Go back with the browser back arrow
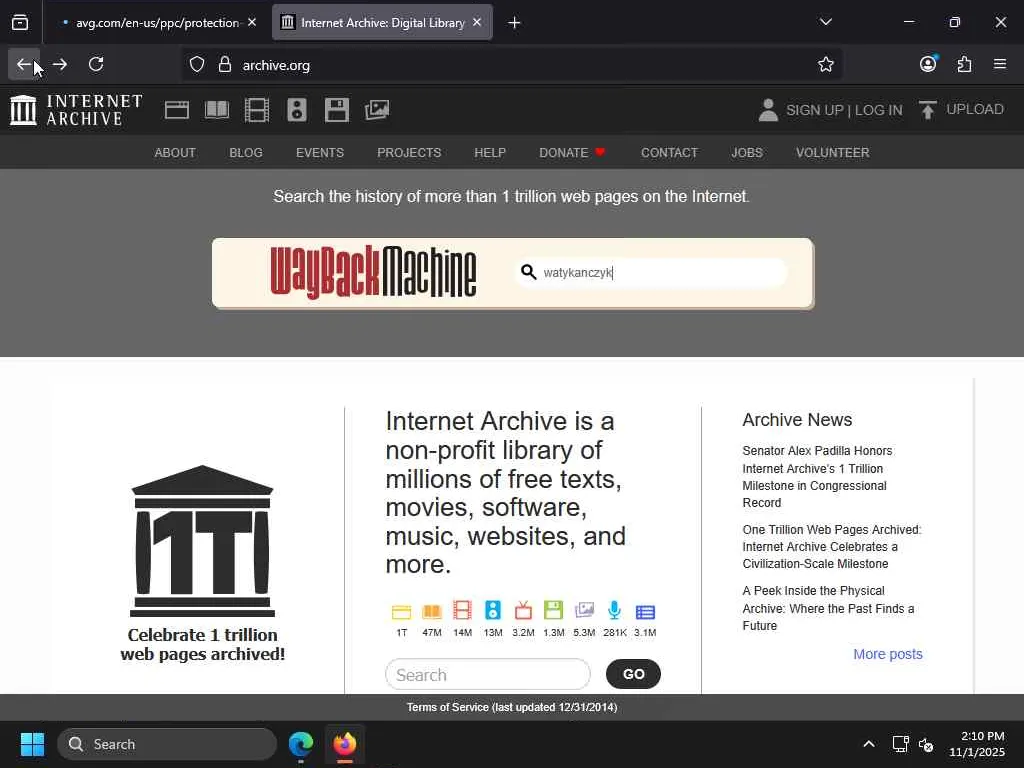Screen dimensions: 1024x768 point(24,64)
